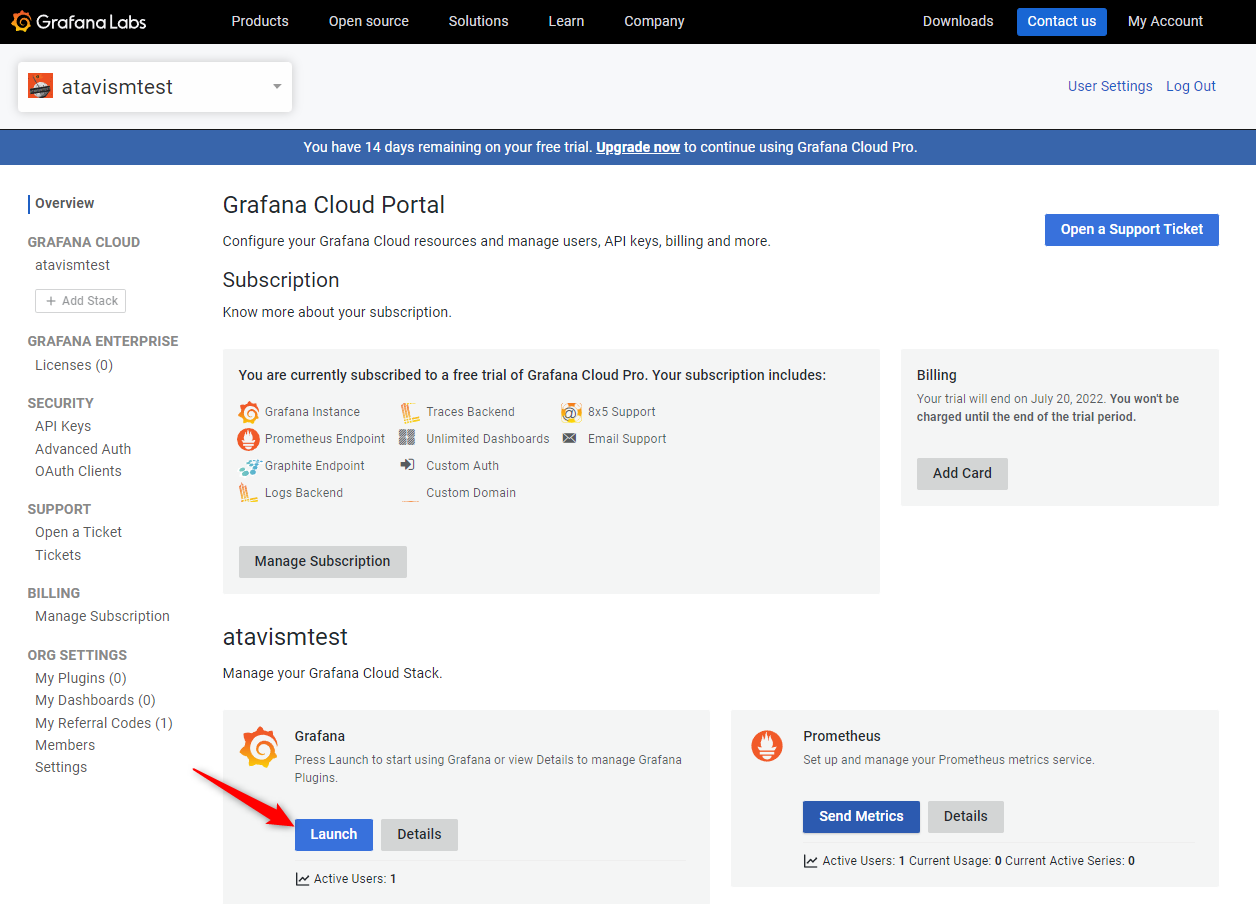Click the 8x5 Support icon
The width and height of the screenshot is (1256, 904).
(x=570, y=412)
